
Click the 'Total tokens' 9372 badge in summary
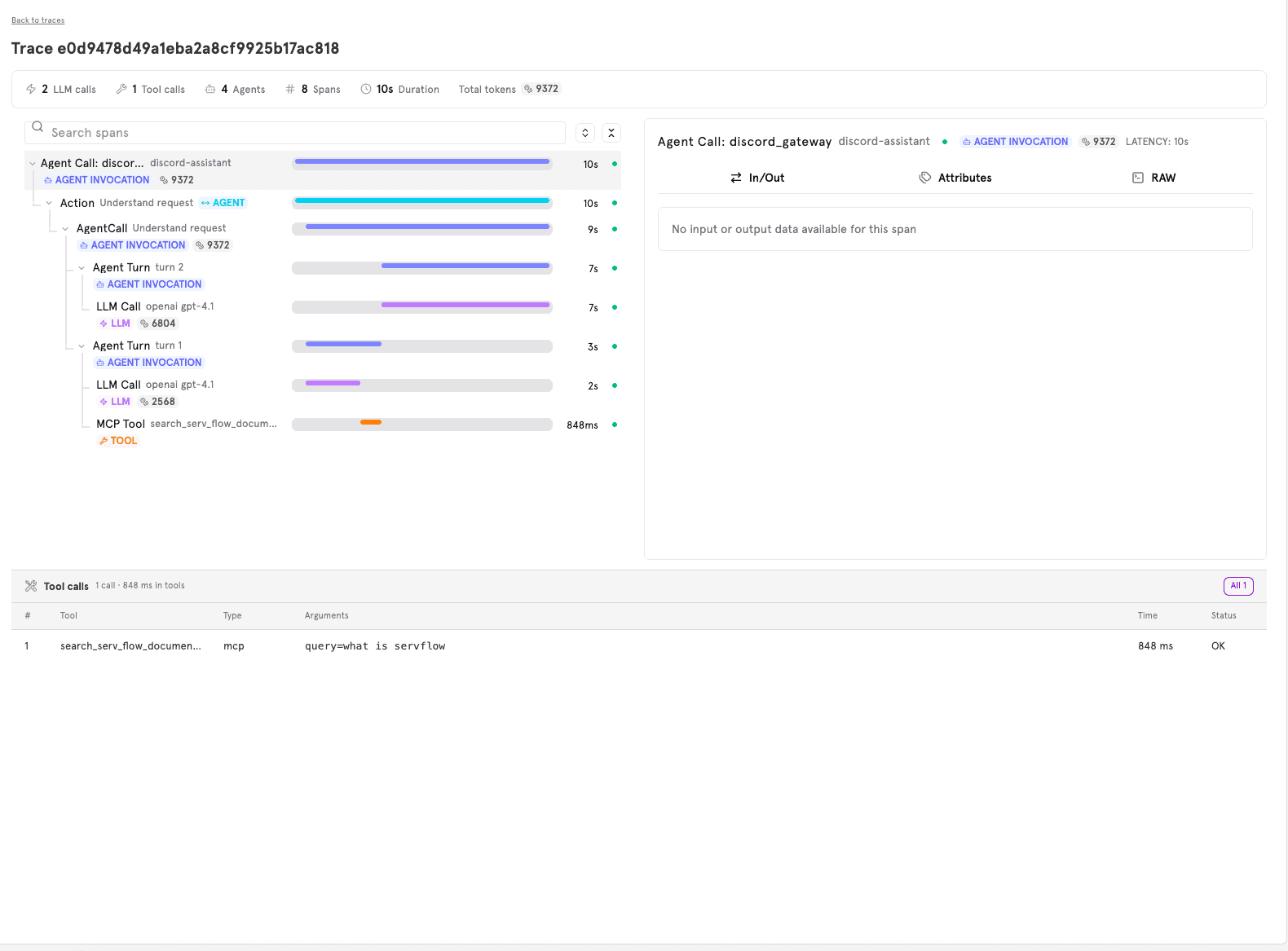click(x=541, y=89)
